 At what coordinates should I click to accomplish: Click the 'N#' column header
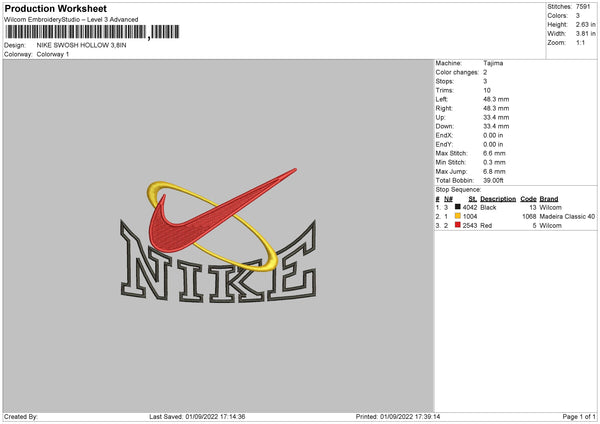coord(448,199)
